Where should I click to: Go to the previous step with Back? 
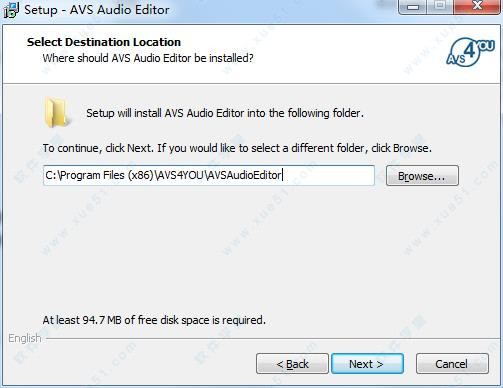tap(292, 364)
